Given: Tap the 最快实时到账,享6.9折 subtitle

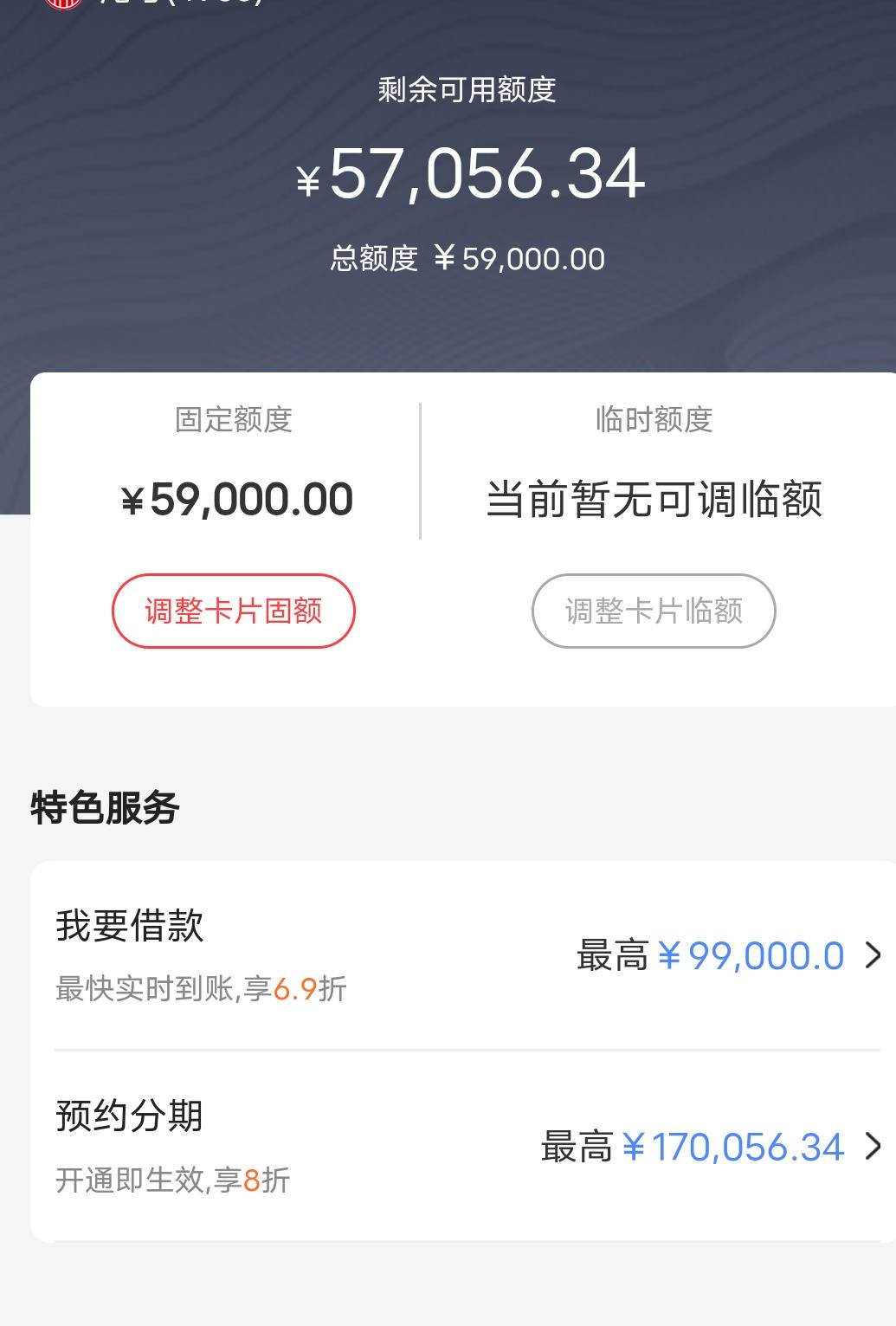Looking at the screenshot, I should [x=201, y=988].
